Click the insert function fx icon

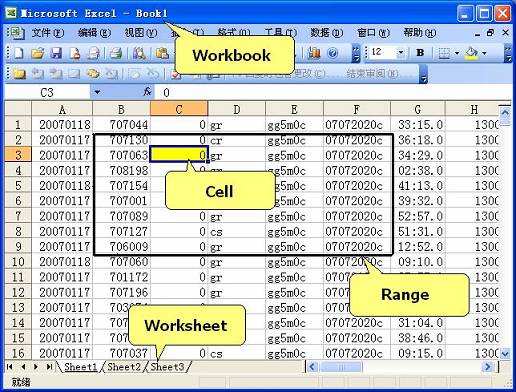tap(147, 92)
